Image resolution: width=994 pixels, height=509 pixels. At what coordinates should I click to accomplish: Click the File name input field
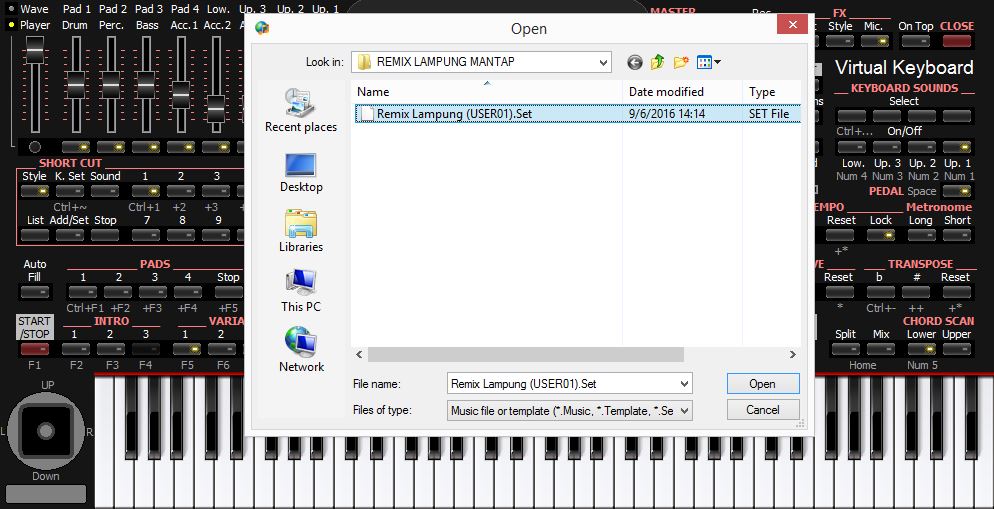[562, 383]
